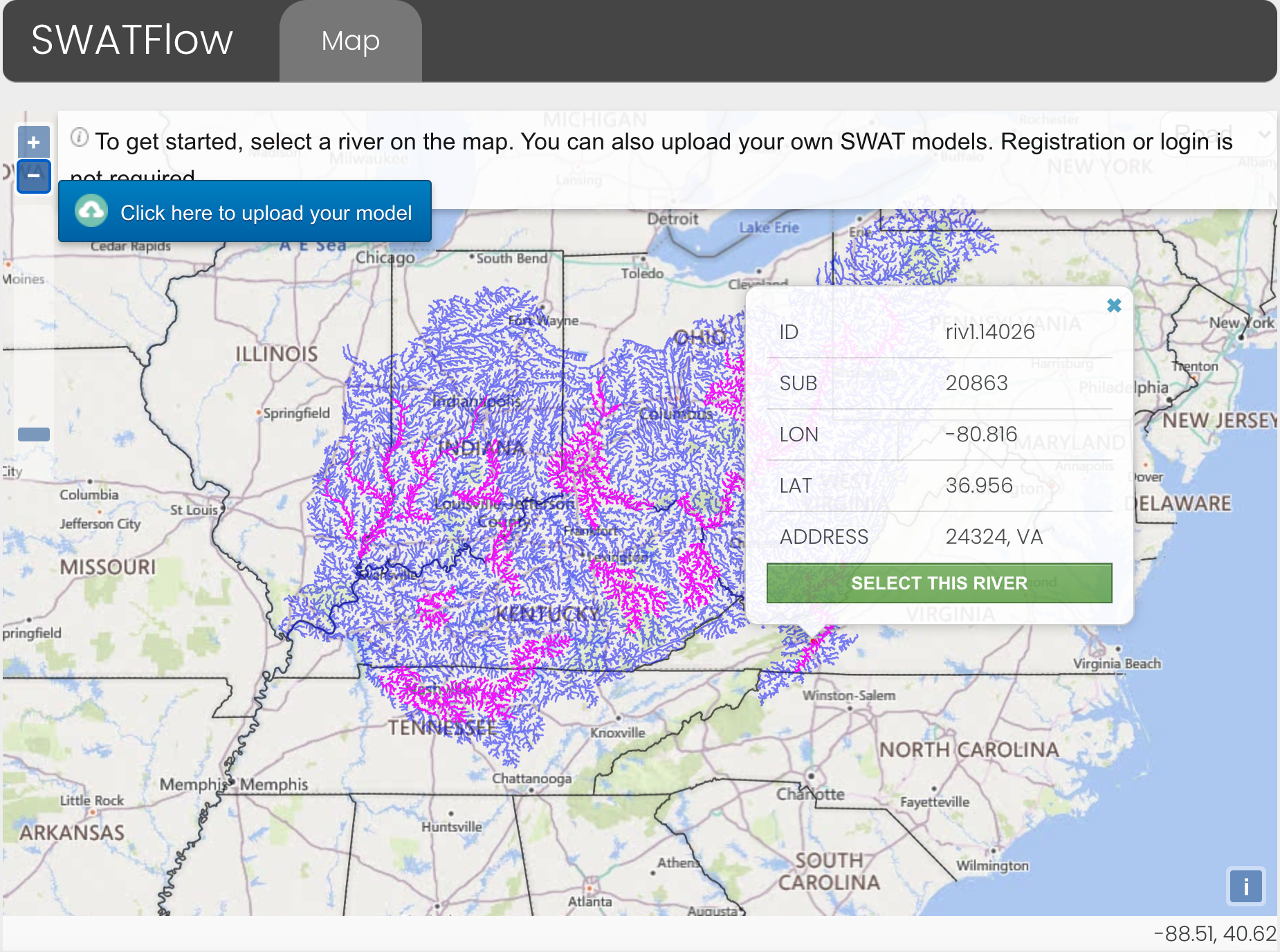
Task: Open the map info button
Action: point(1245,886)
